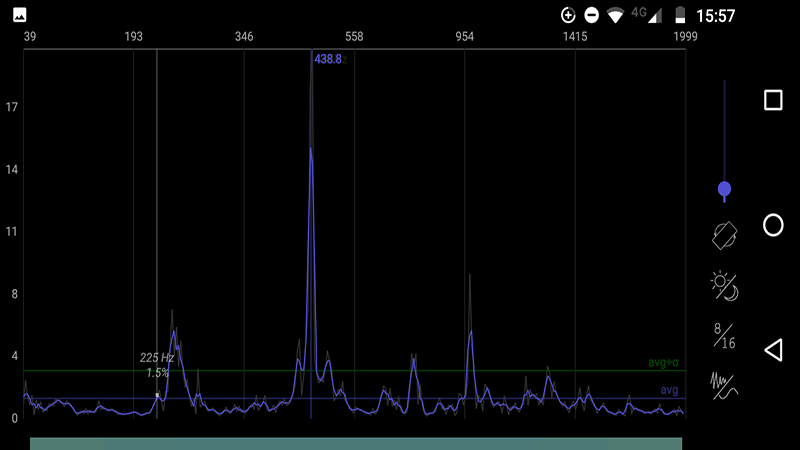Tap the 954 frequency axis label
This screenshot has width=800, height=450.
(x=465, y=37)
